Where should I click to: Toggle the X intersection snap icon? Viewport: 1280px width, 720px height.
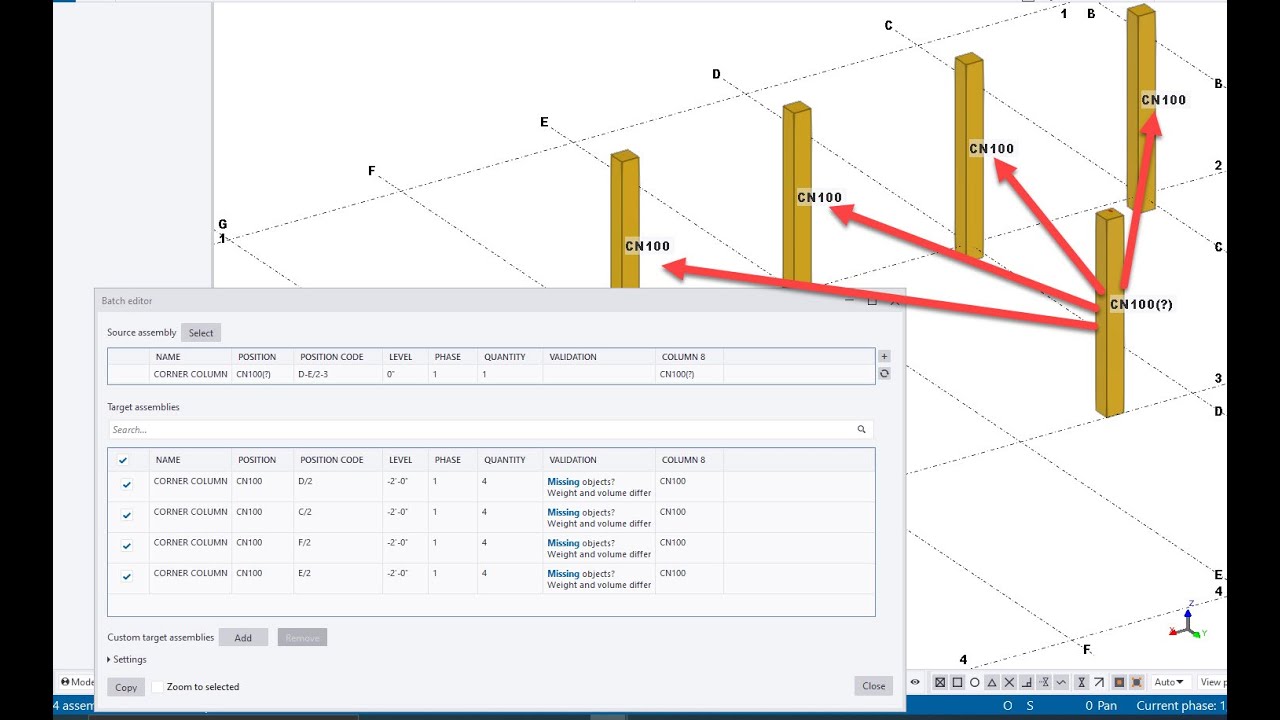click(1009, 682)
